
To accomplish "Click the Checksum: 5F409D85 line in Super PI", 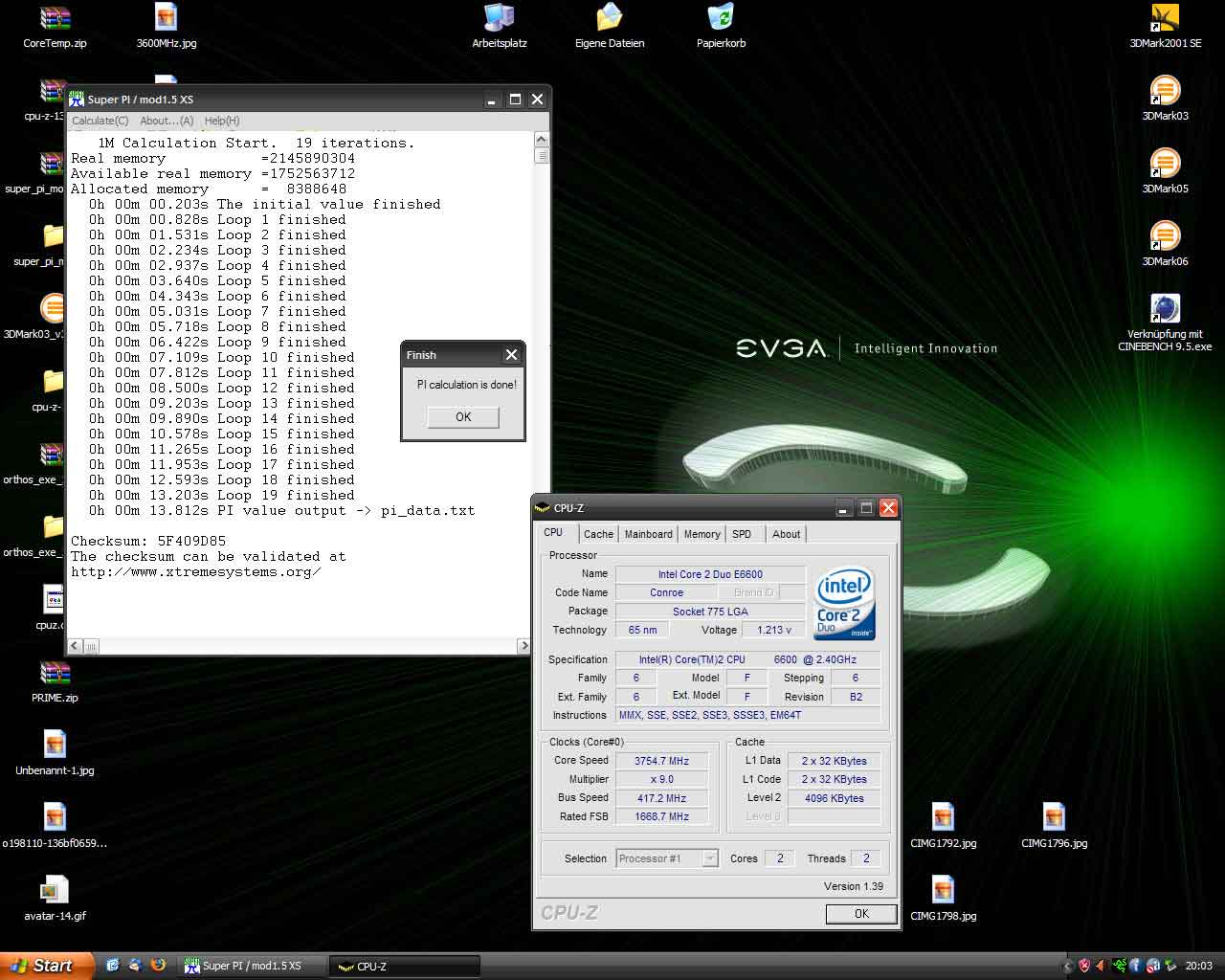I will tap(148, 541).
